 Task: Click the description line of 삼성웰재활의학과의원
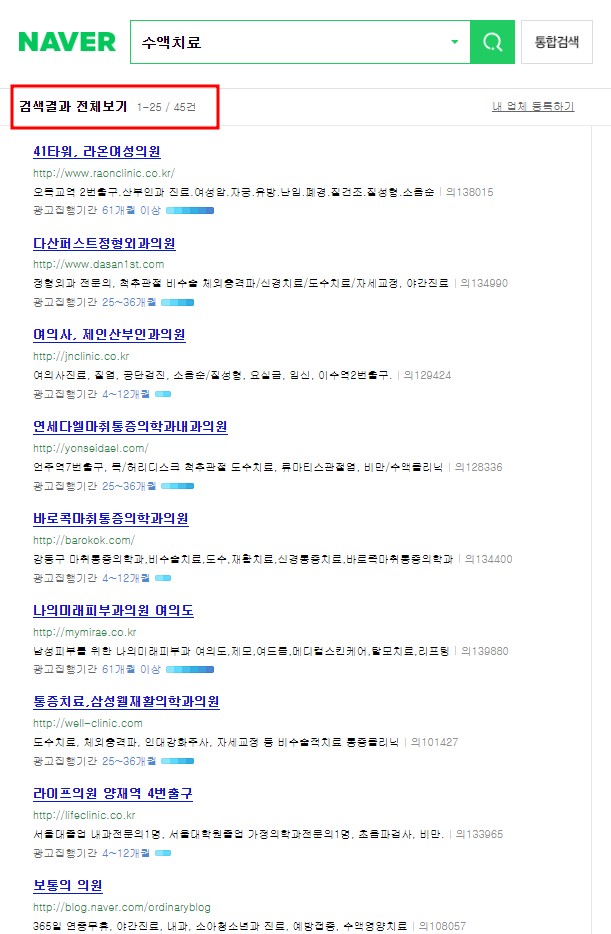point(216,742)
